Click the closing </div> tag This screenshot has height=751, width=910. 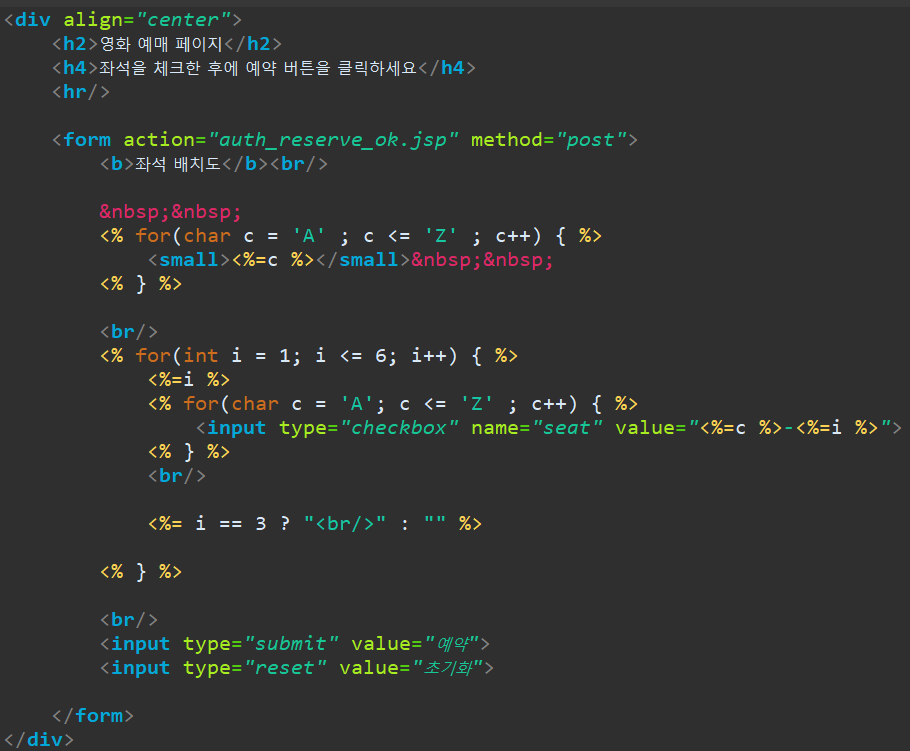pyautogui.click(x=39, y=740)
